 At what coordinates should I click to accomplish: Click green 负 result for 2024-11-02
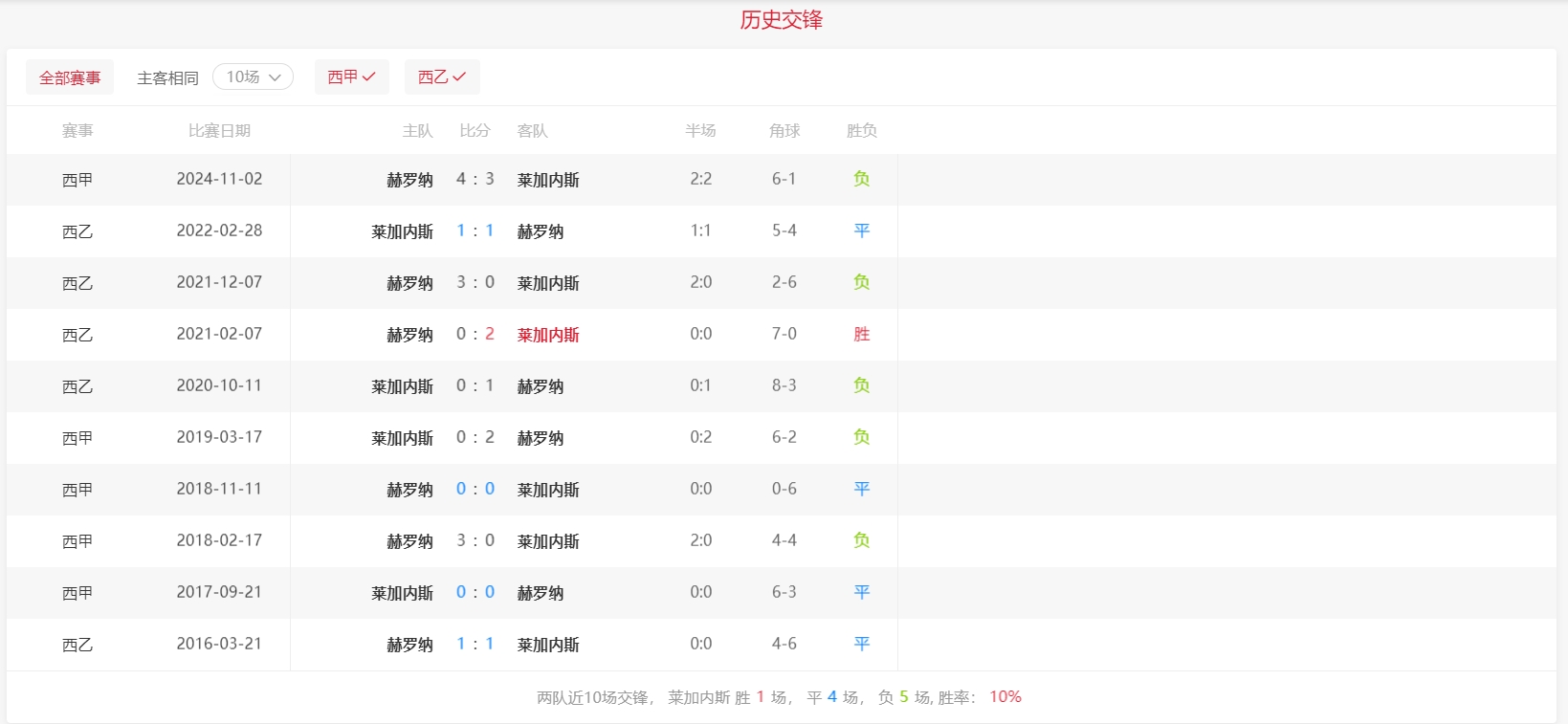click(x=861, y=179)
